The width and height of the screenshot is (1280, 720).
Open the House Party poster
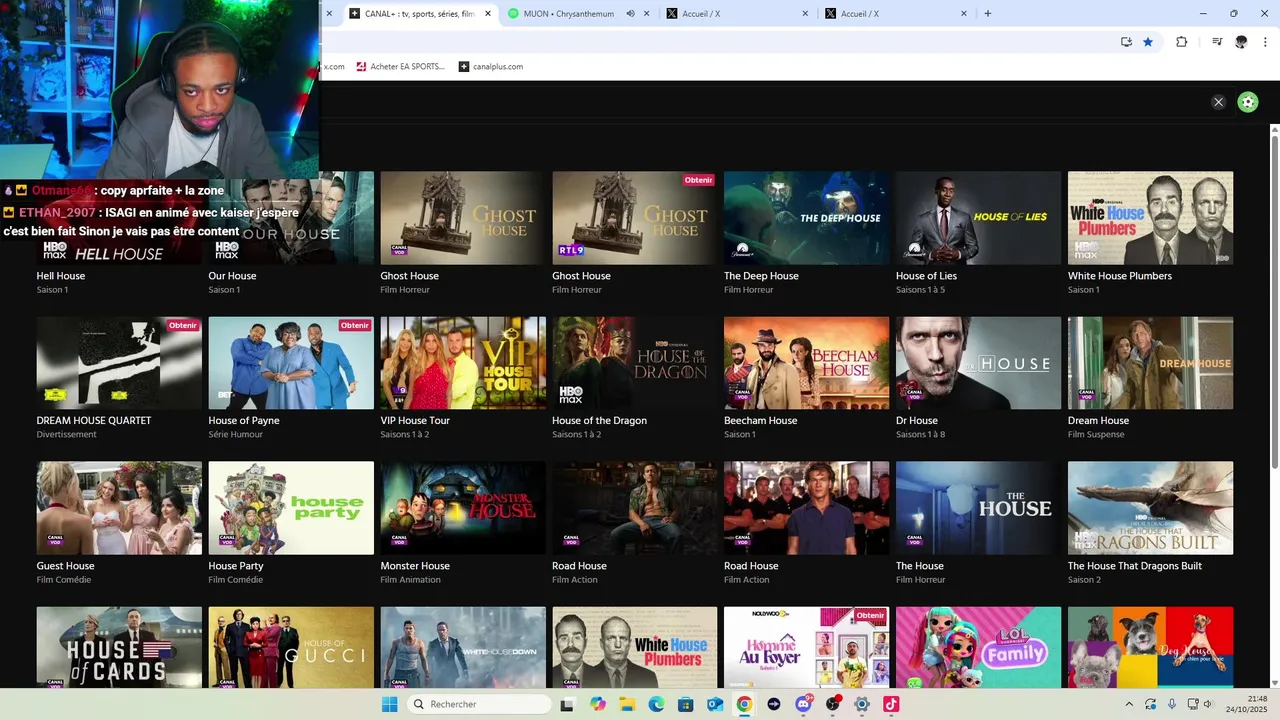click(x=291, y=508)
